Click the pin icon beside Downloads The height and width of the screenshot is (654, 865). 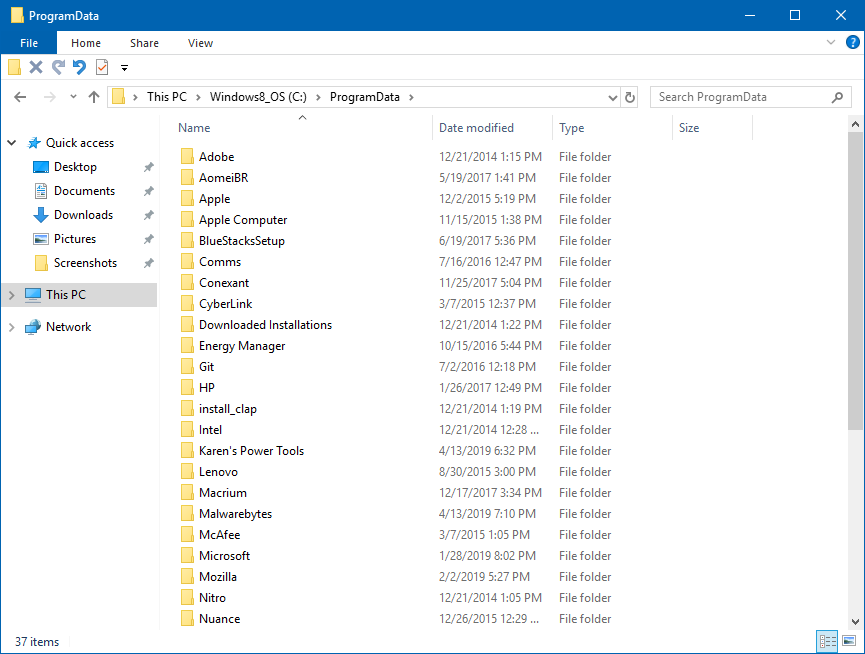pos(148,214)
